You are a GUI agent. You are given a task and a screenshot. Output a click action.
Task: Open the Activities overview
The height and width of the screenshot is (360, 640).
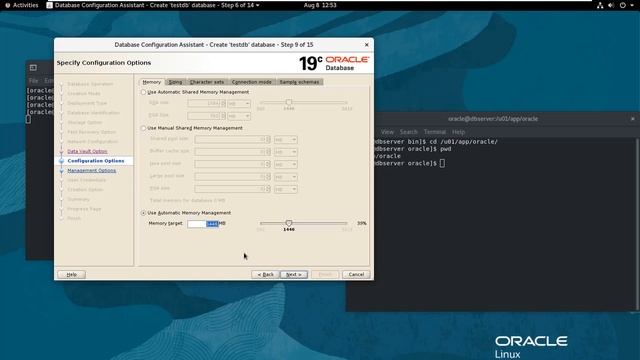(22, 5)
